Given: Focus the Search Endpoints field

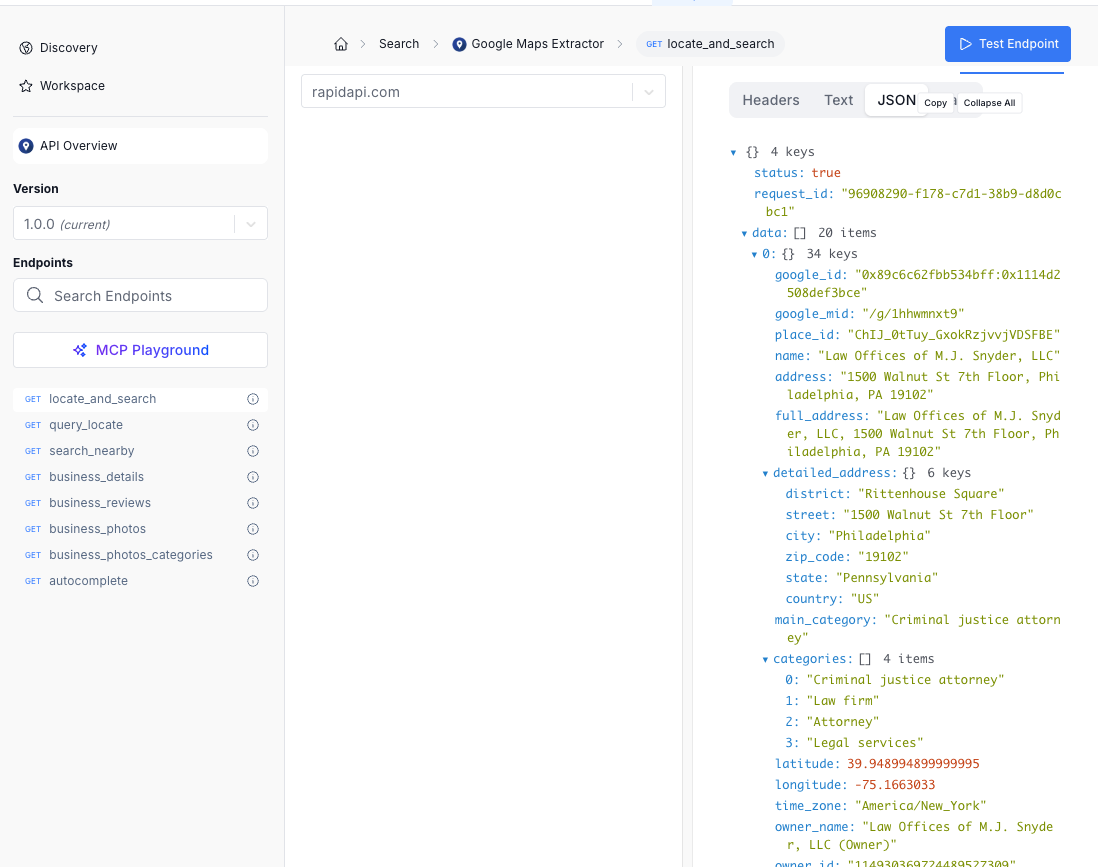Looking at the screenshot, I should (140, 296).
